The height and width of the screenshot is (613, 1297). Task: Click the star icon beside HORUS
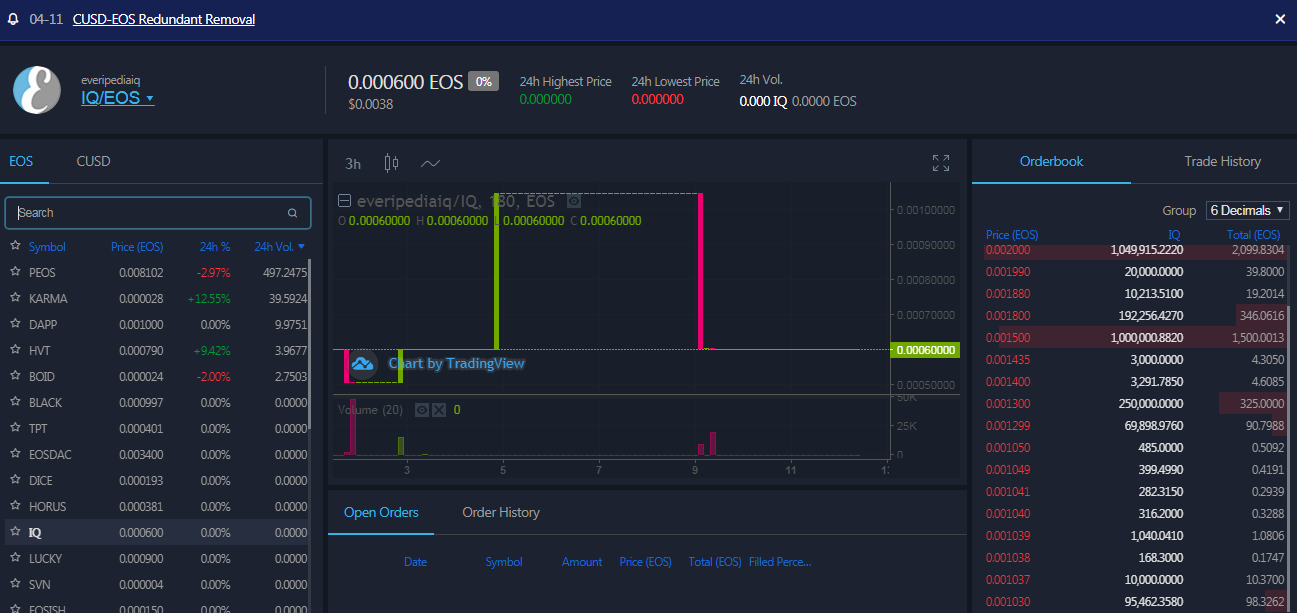15,506
